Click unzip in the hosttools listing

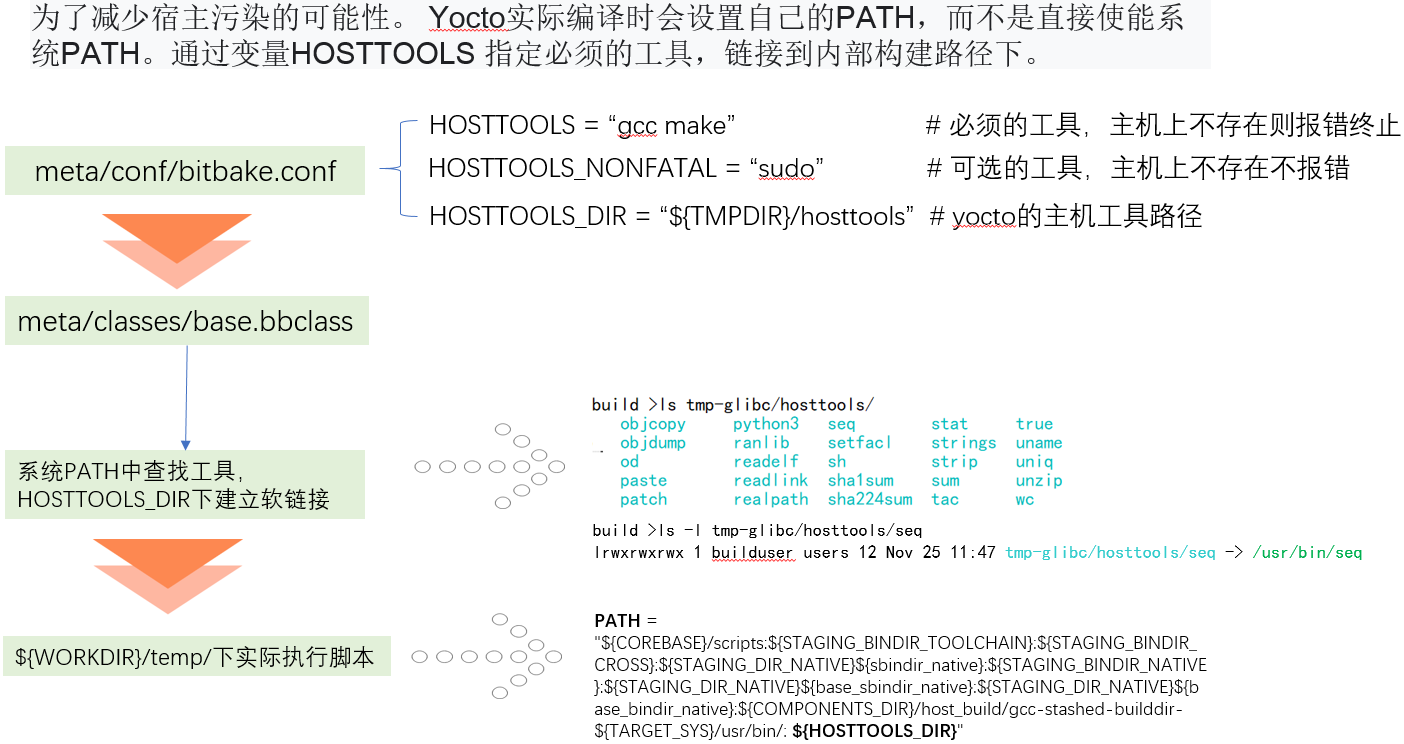[1038, 481]
